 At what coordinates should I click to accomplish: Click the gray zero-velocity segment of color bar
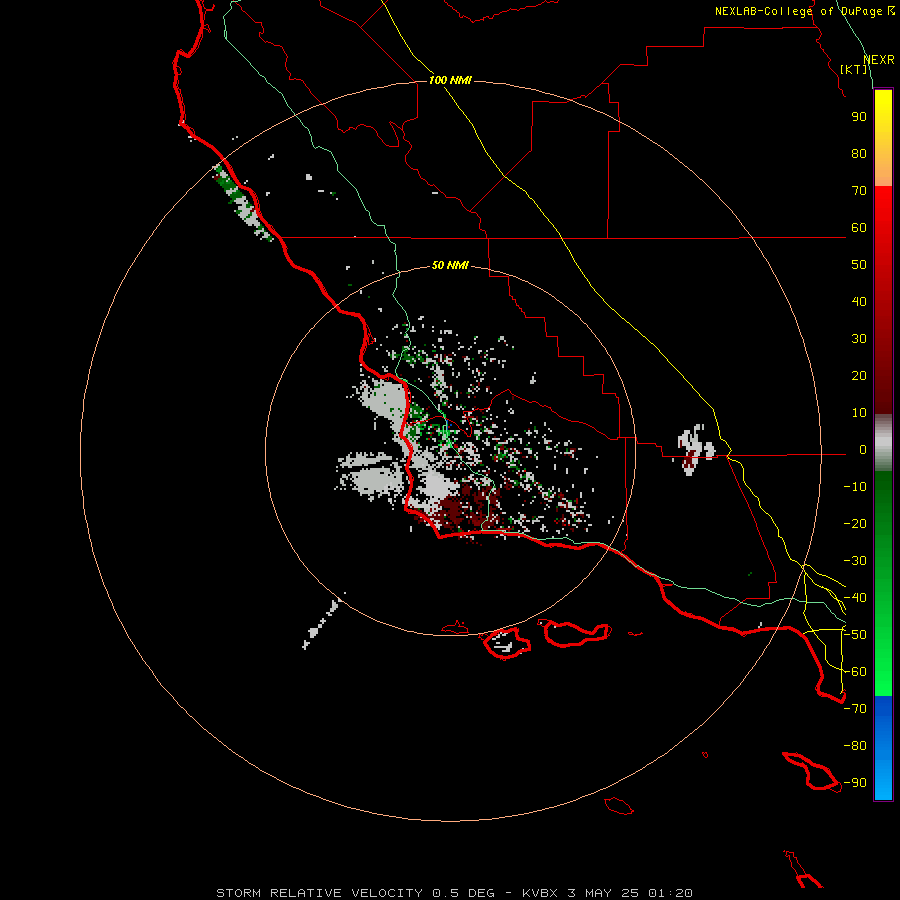click(x=883, y=443)
